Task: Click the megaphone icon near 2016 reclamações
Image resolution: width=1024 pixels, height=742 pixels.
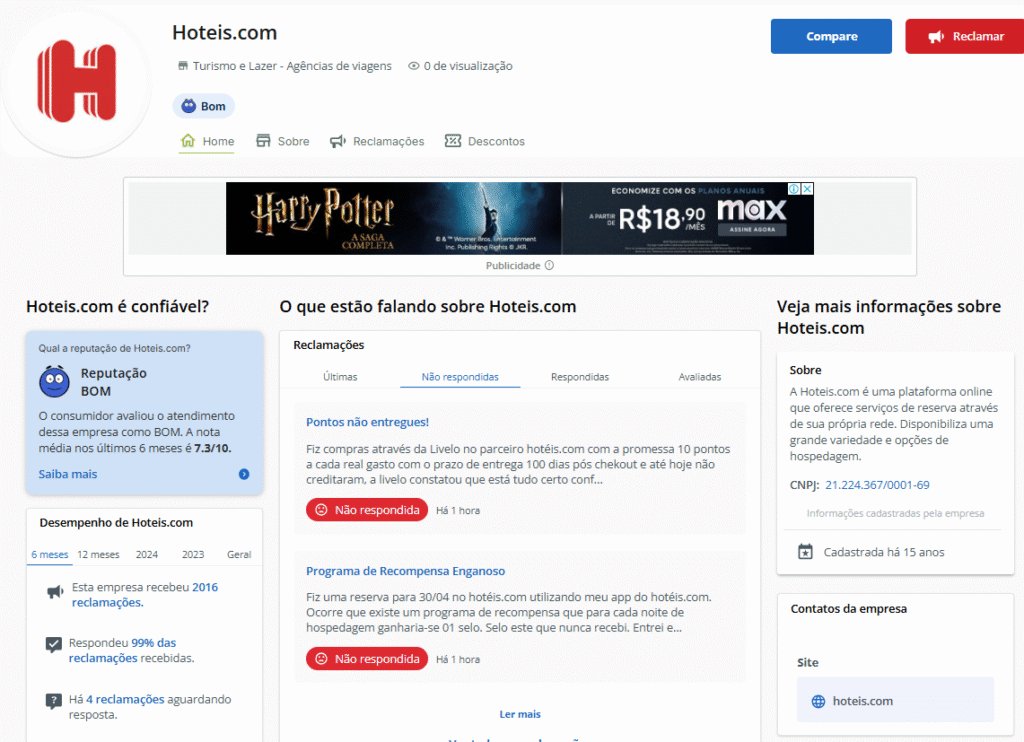Action: click(55, 593)
